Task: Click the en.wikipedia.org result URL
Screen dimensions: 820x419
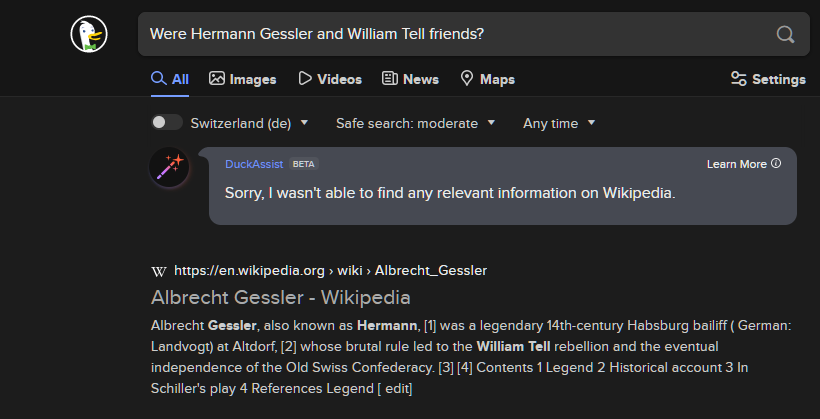Action: point(331,271)
